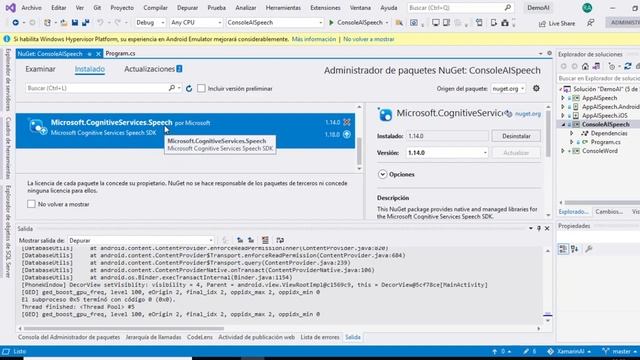Image resolution: width=640 pixels, height=360 pixels.
Task: Click the Output panel horizontal scrollbar
Action: pyautogui.click(x=124, y=328)
